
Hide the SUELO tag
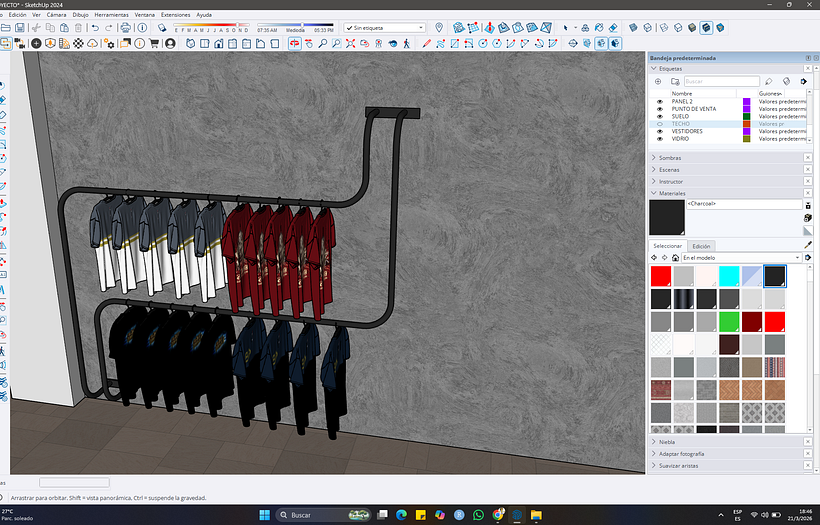click(659, 117)
